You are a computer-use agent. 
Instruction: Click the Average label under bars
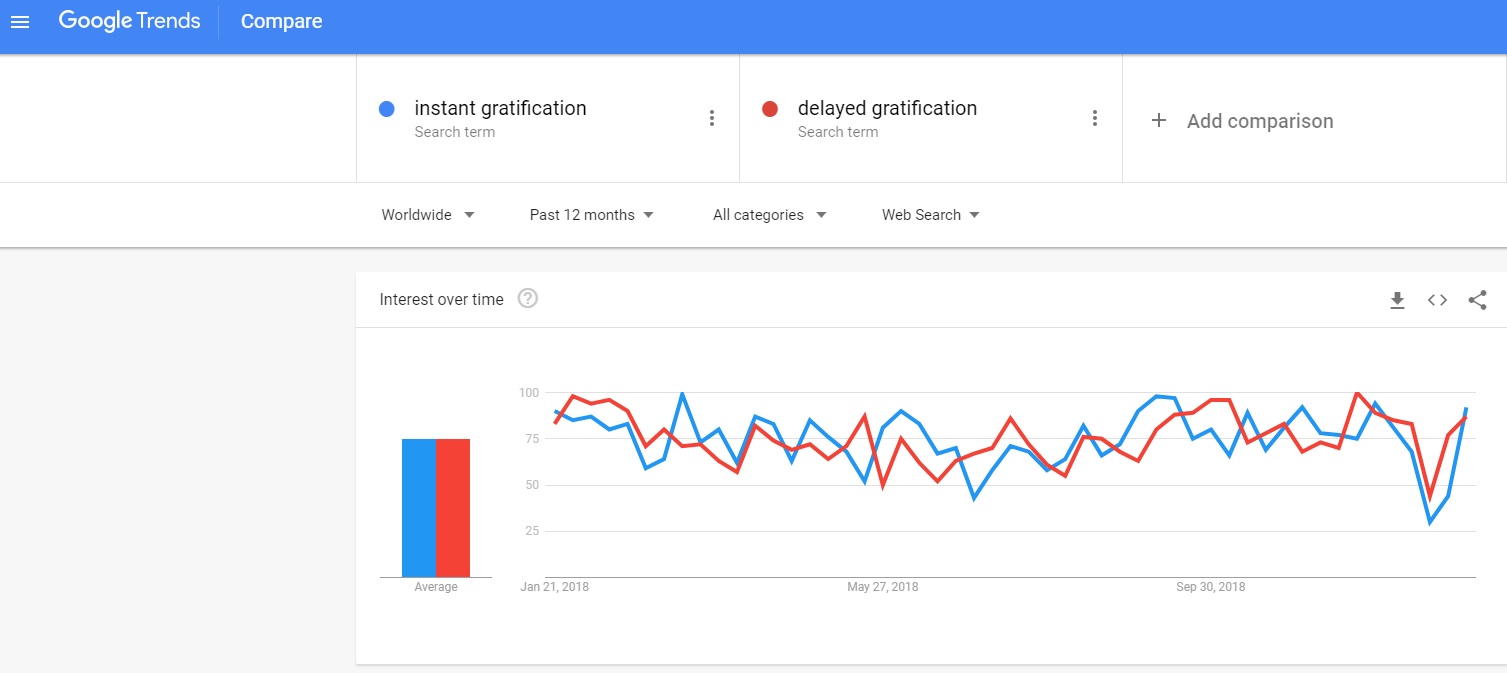pyautogui.click(x=436, y=587)
